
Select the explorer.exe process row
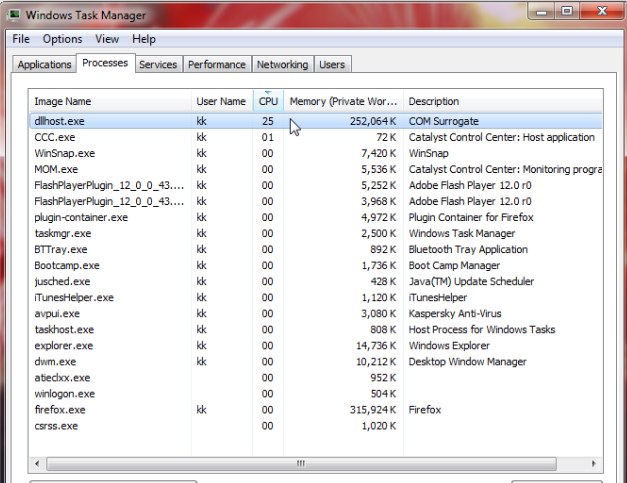(63, 346)
